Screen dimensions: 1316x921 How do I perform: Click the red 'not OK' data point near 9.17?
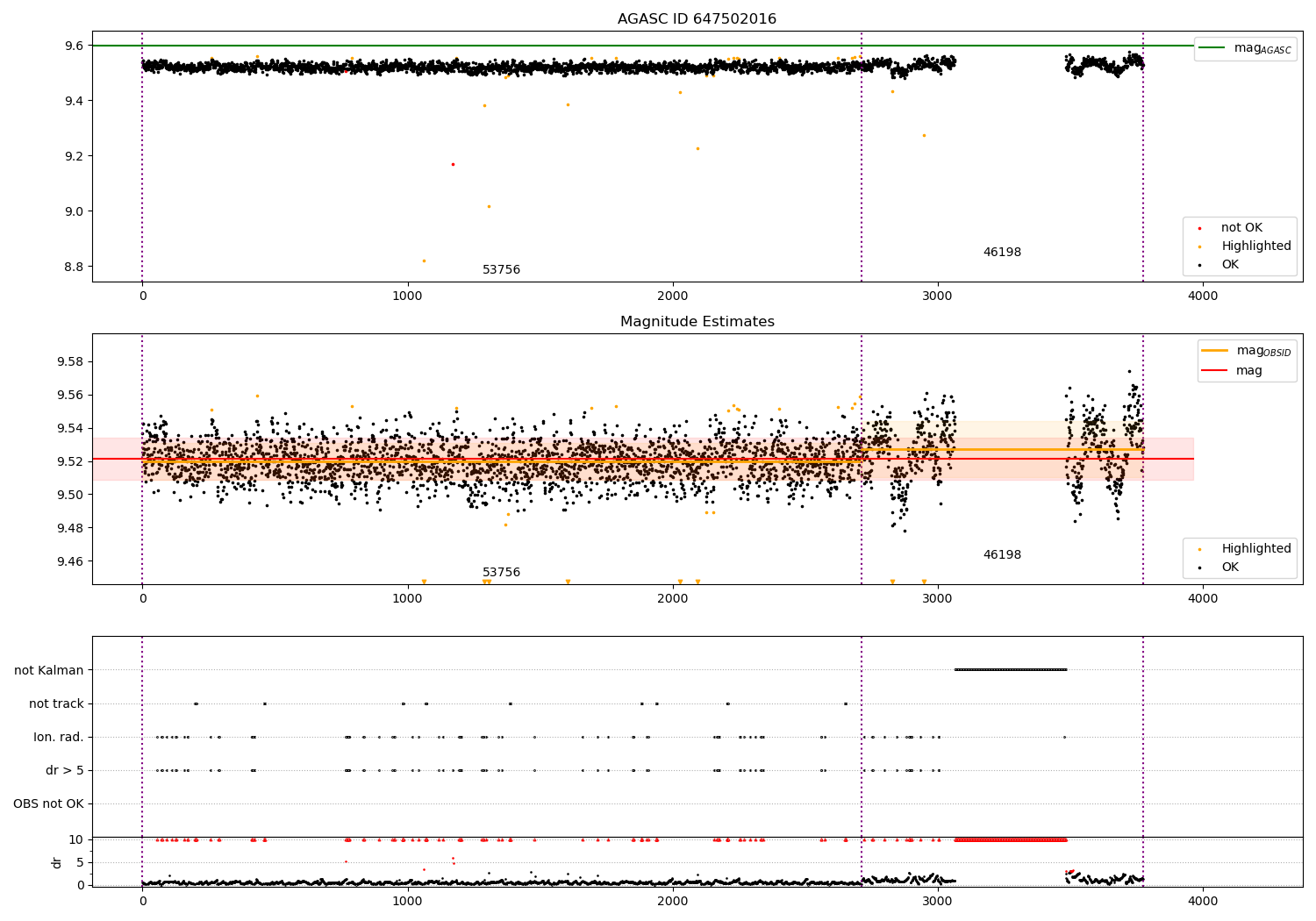(453, 164)
